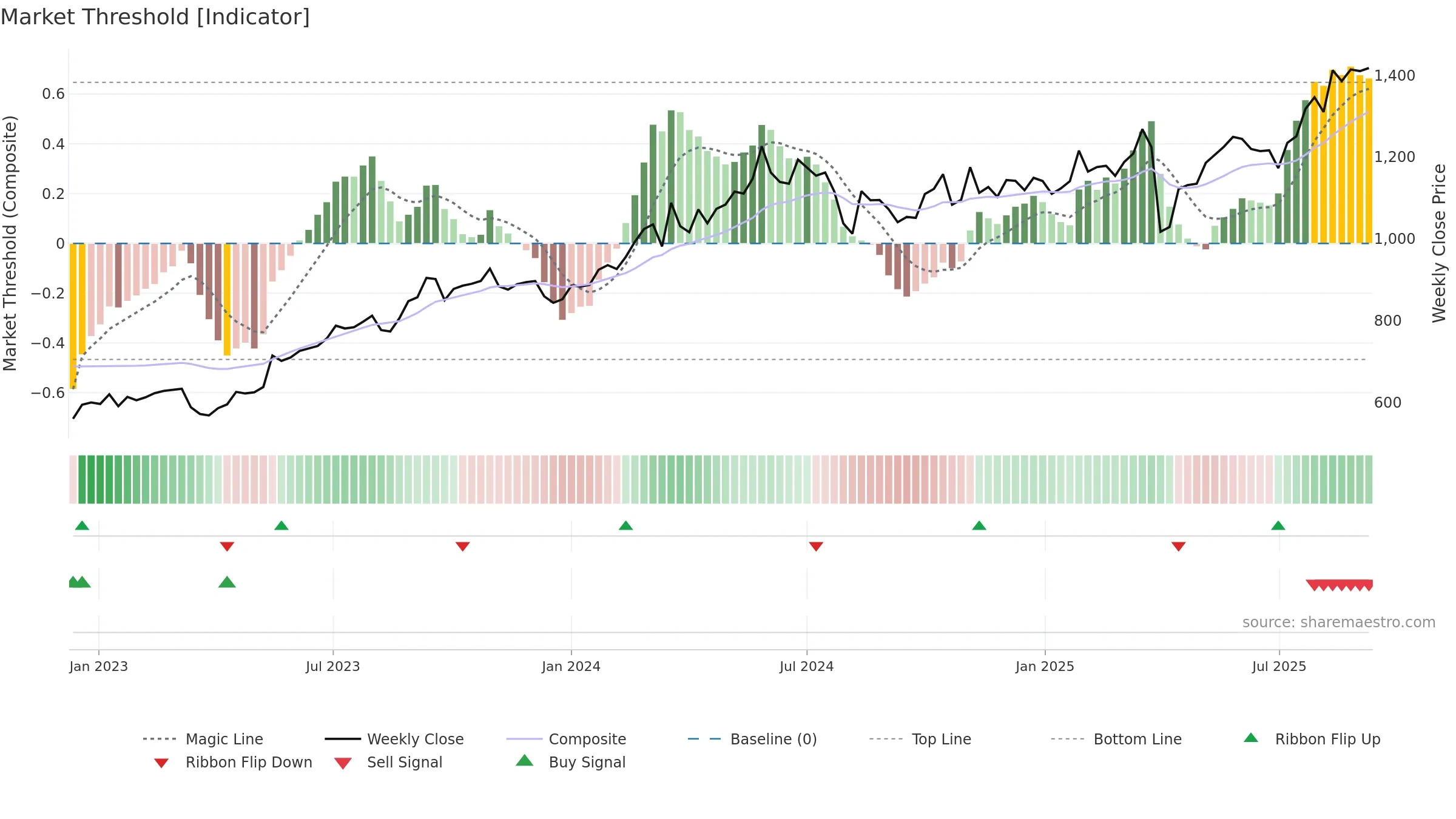This screenshot has height=819, width=1456.
Task: Toggle the Magic Line legend entry
Action: pos(203,739)
